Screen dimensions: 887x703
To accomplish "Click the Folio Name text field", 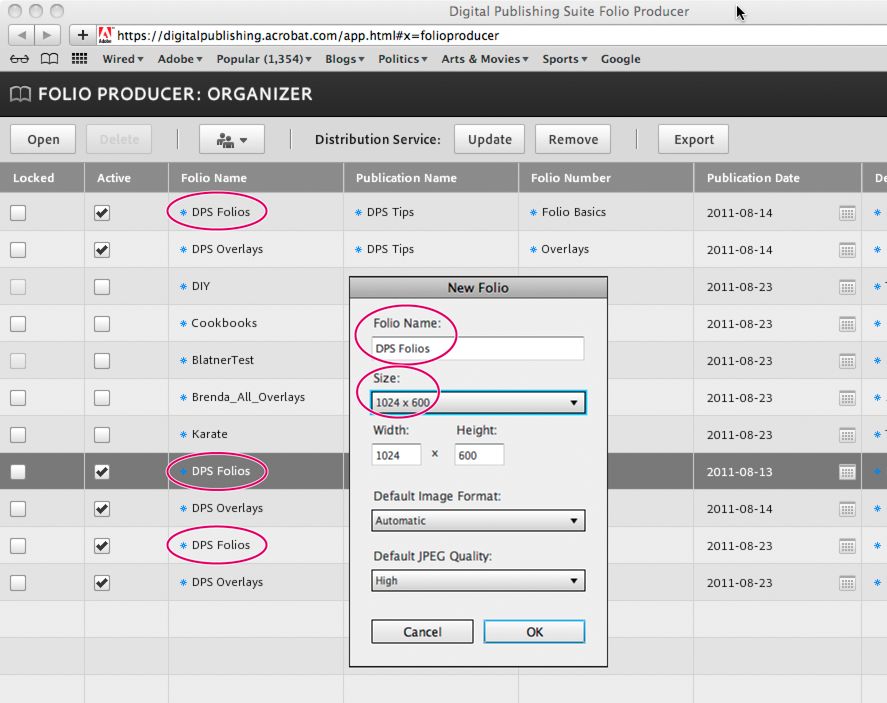I will [x=478, y=348].
